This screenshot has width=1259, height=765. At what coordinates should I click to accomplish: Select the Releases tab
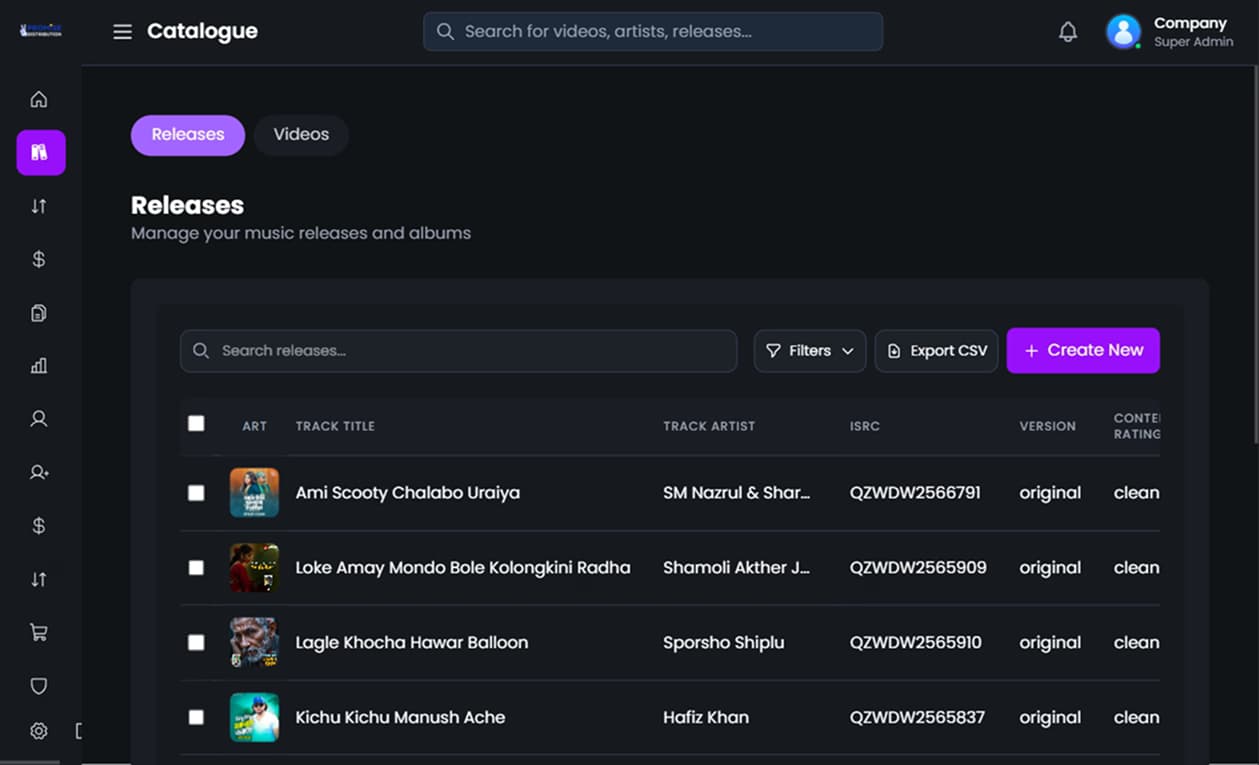pos(187,133)
